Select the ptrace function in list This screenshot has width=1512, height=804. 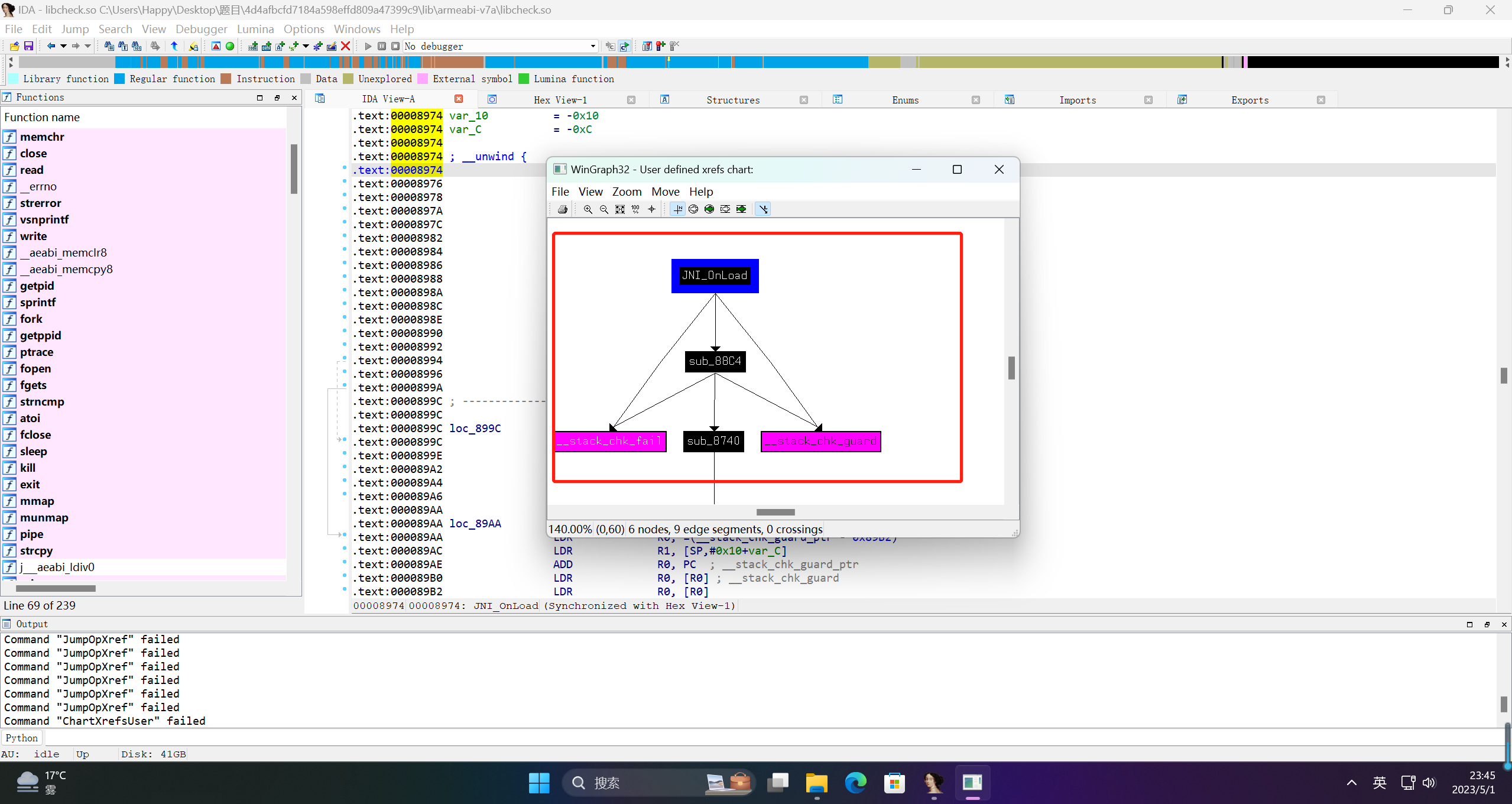(x=37, y=352)
